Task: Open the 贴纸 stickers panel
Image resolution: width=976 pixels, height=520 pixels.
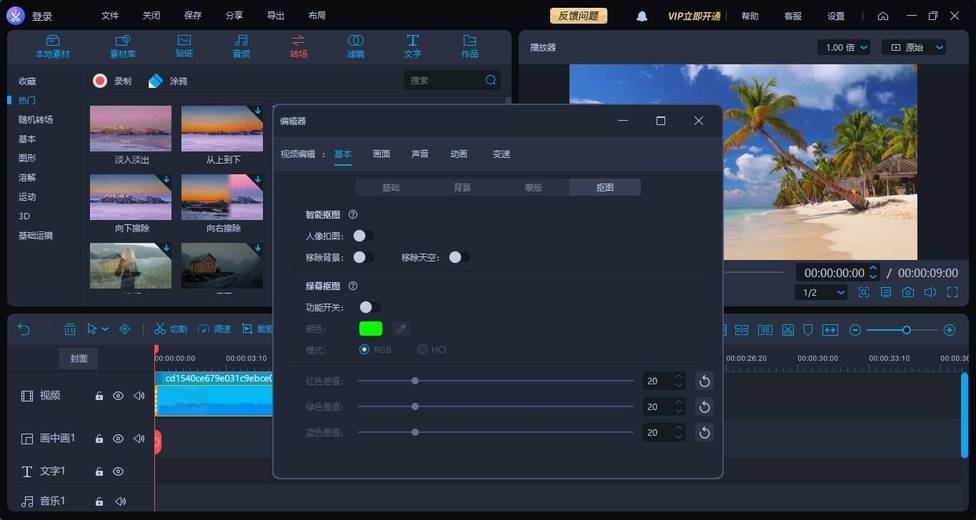Action: click(x=184, y=47)
